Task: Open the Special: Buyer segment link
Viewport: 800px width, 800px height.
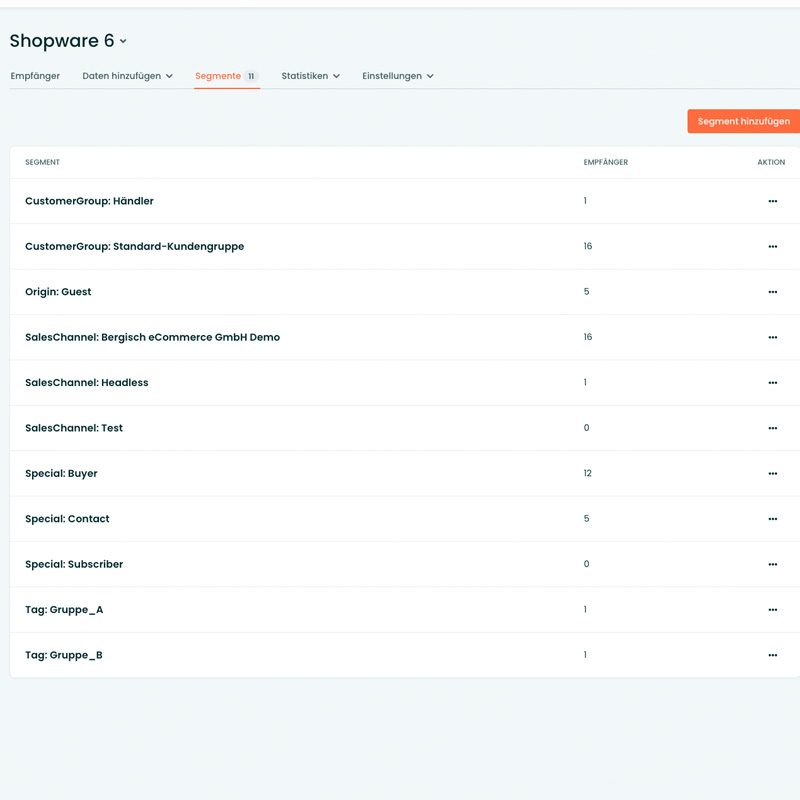Action: click(x=61, y=473)
